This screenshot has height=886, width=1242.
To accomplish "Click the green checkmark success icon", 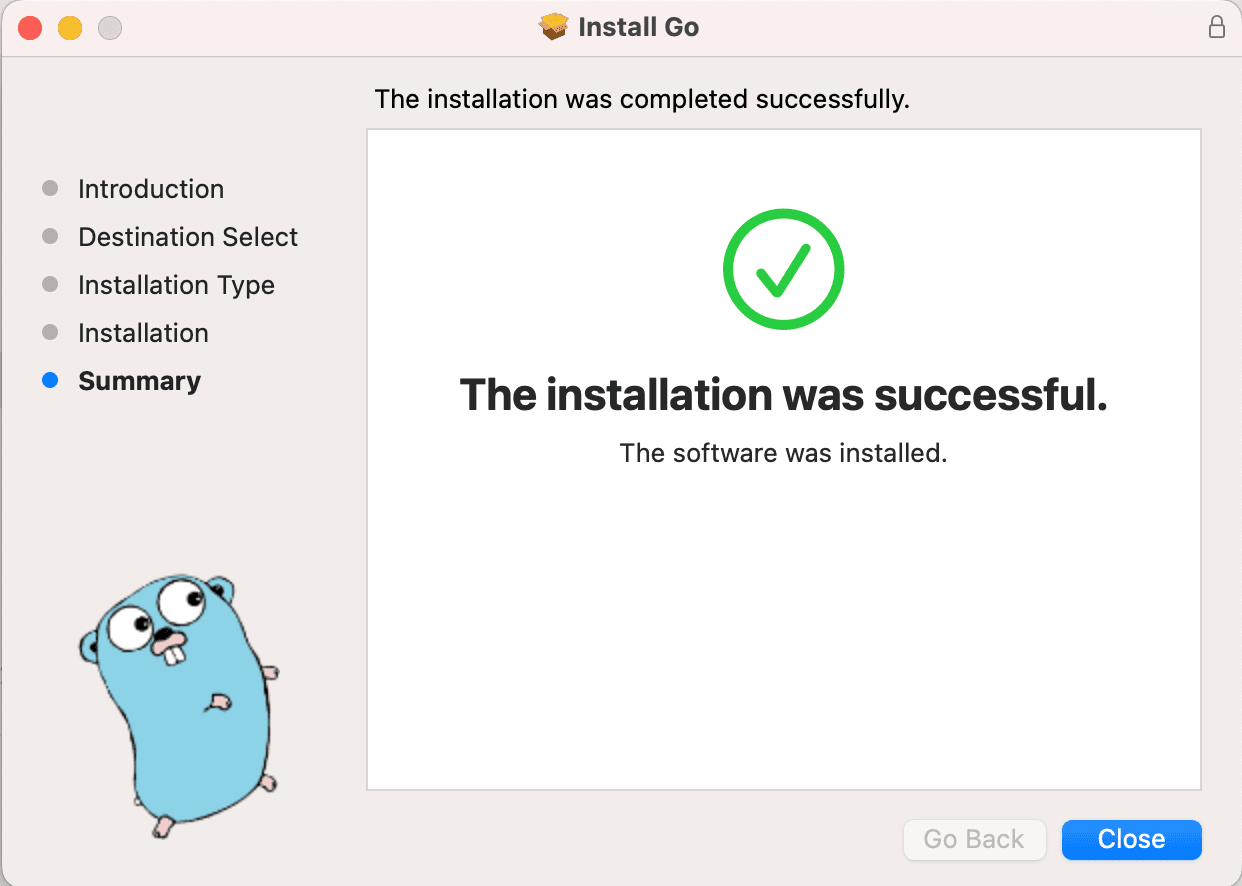I will click(783, 268).
